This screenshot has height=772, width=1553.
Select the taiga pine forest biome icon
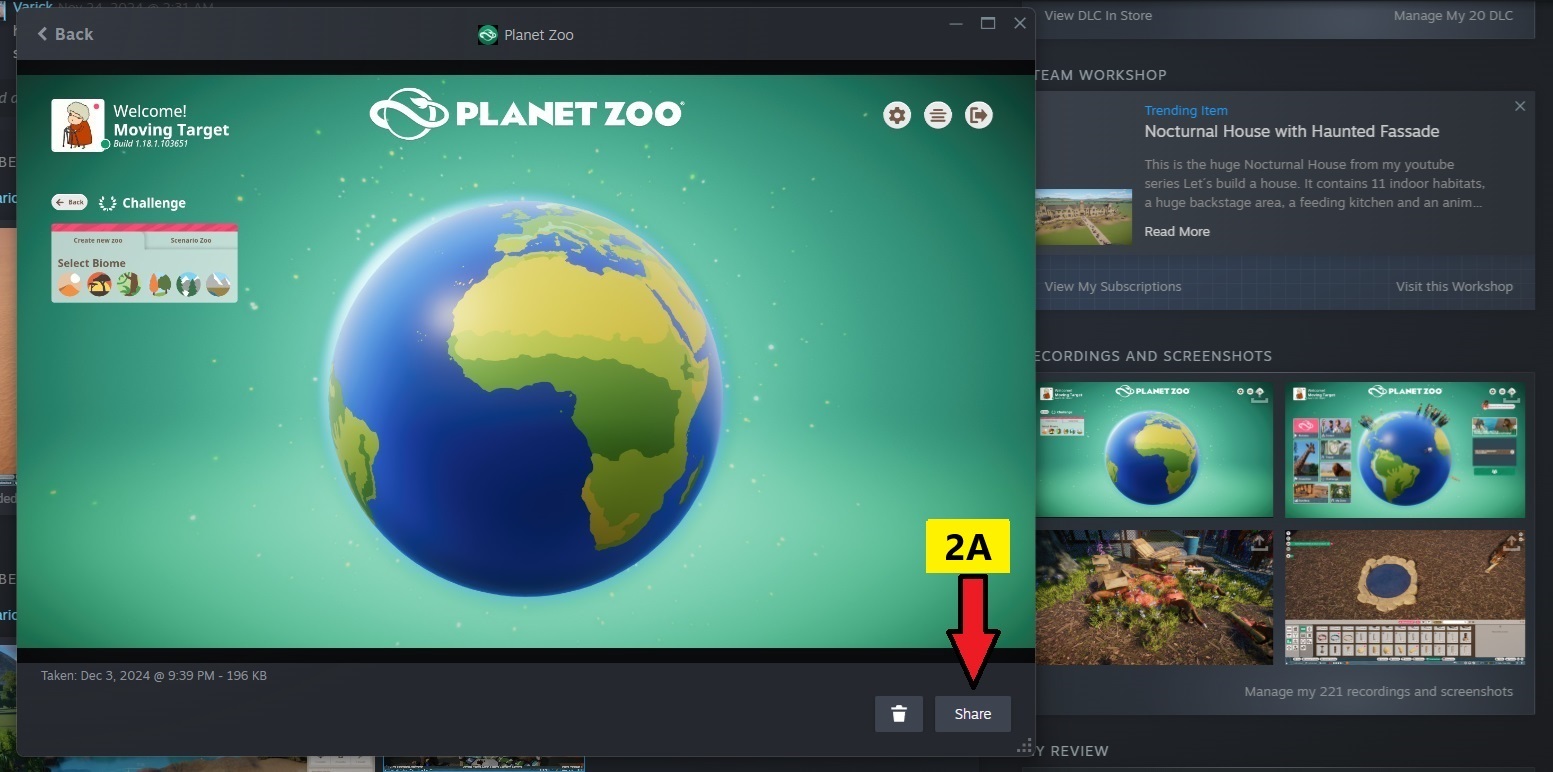coord(188,285)
